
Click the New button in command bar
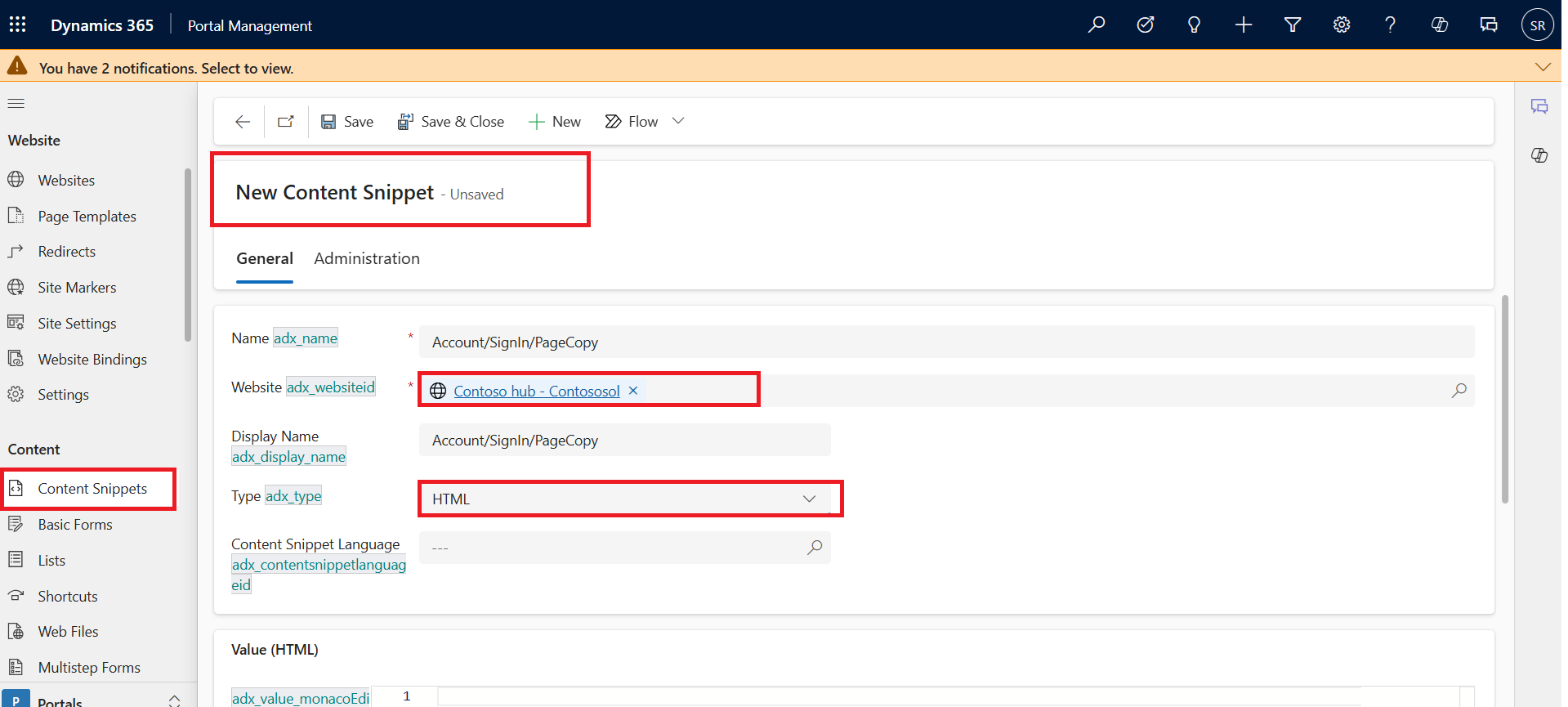pos(556,122)
